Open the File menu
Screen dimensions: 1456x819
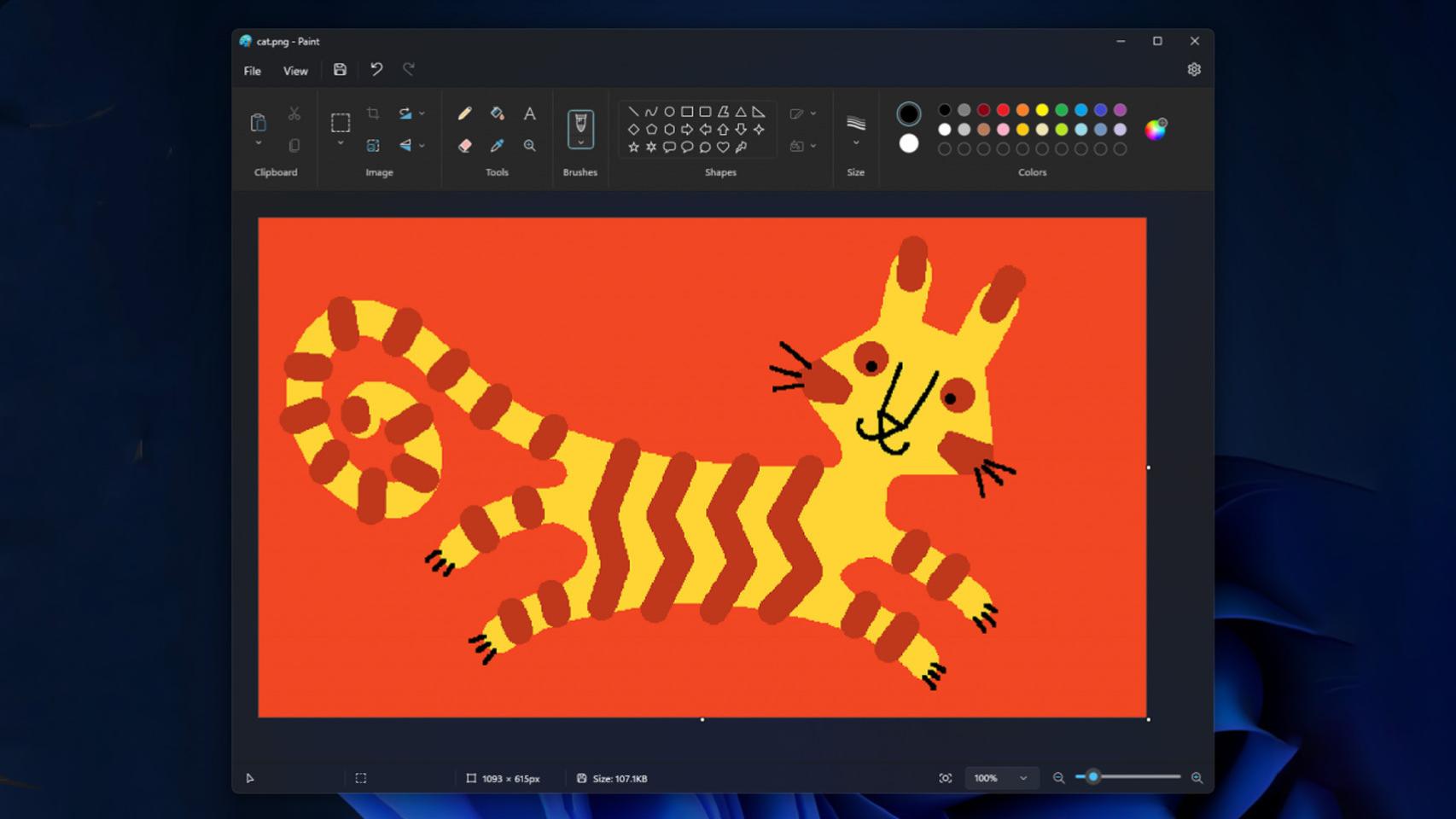tap(252, 71)
